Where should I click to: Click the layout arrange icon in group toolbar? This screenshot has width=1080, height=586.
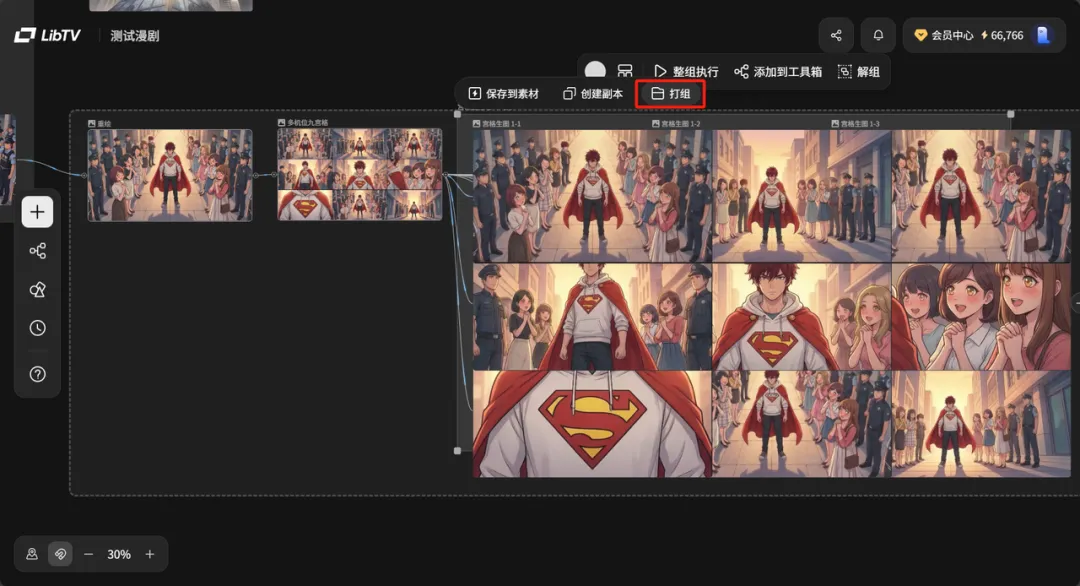pos(625,71)
